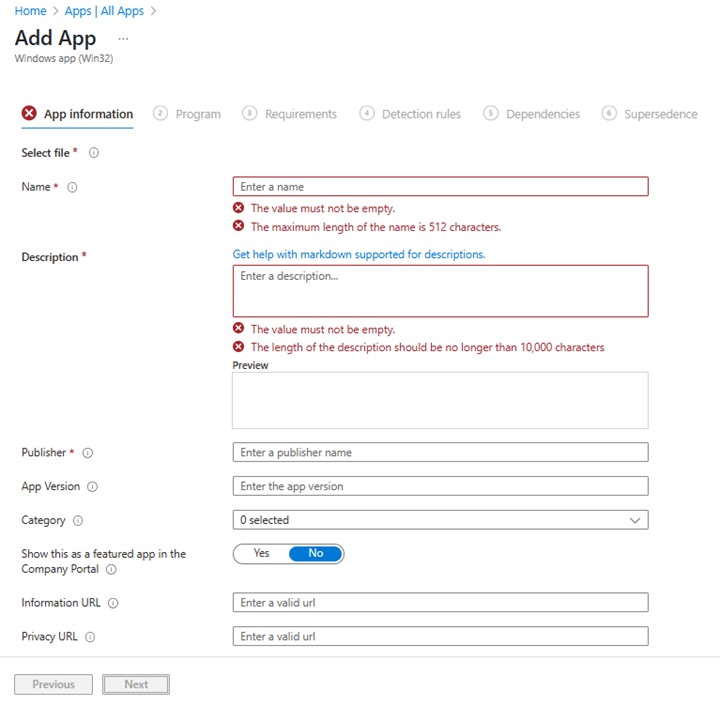The height and width of the screenshot is (707, 720).
Task: Click the featured app info icon
Action: pos(111,570)
